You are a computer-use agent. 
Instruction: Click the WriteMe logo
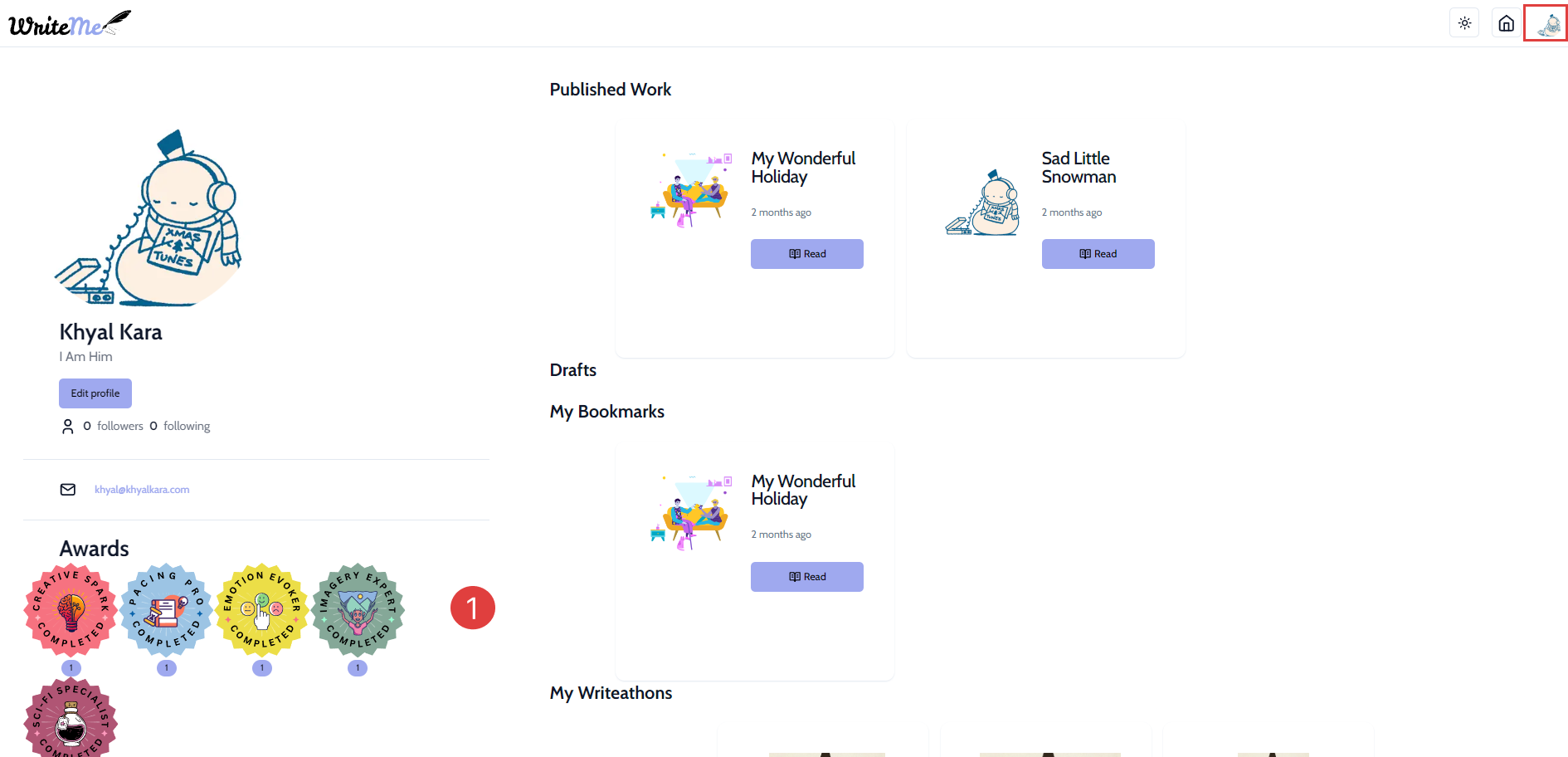[x=69, y=24]
